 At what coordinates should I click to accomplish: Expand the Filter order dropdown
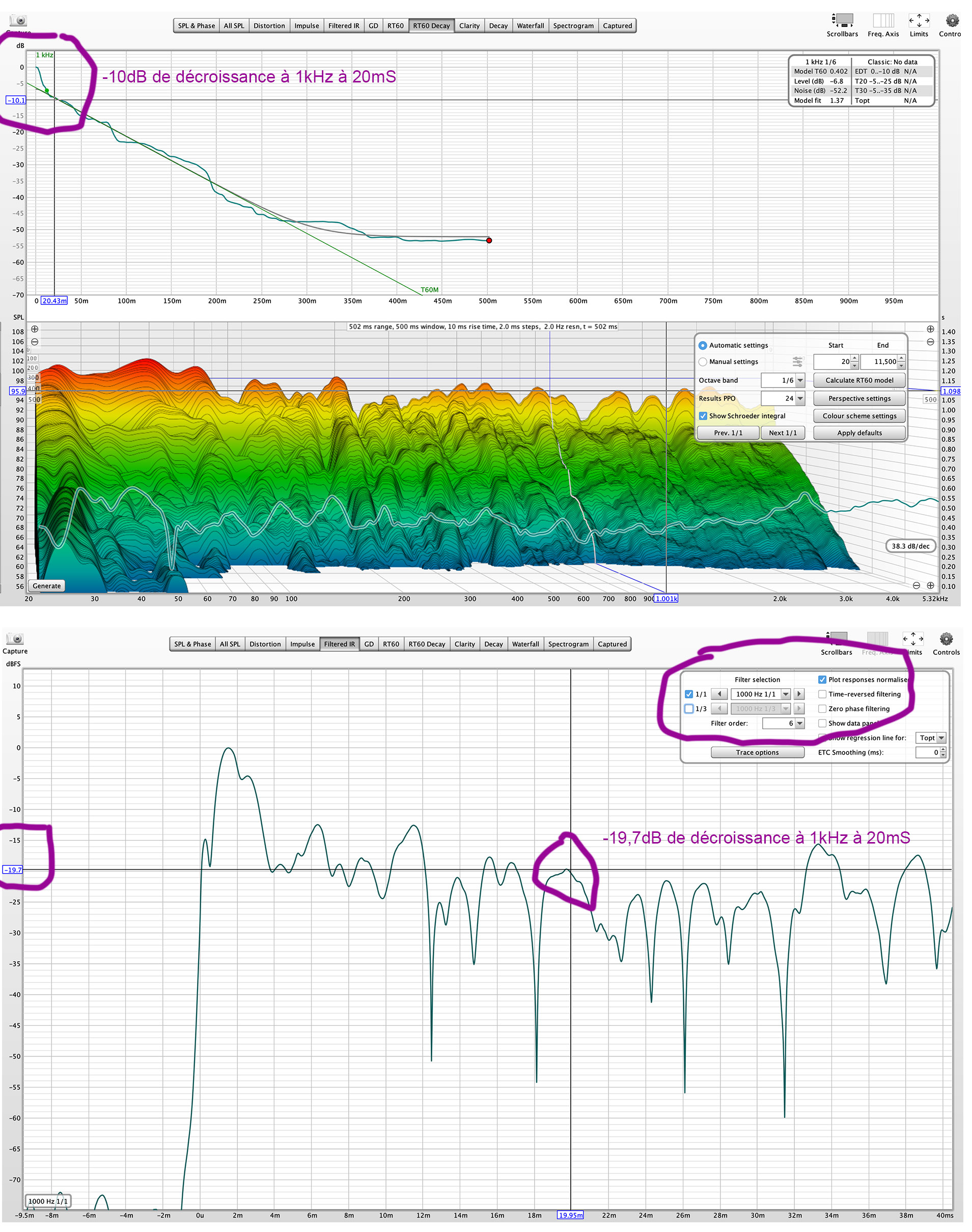[x=799, y=723]
